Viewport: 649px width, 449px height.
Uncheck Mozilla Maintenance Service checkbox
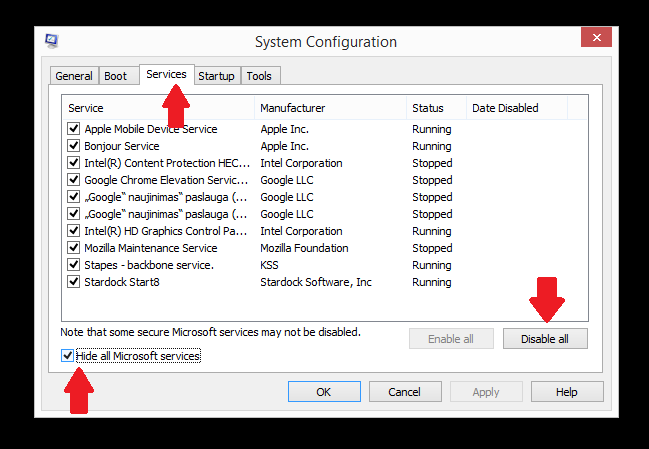[74, 248]
